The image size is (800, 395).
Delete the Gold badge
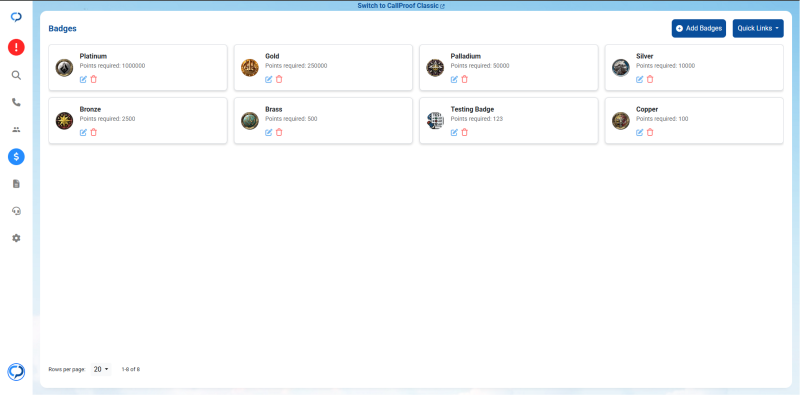[279, 79]
